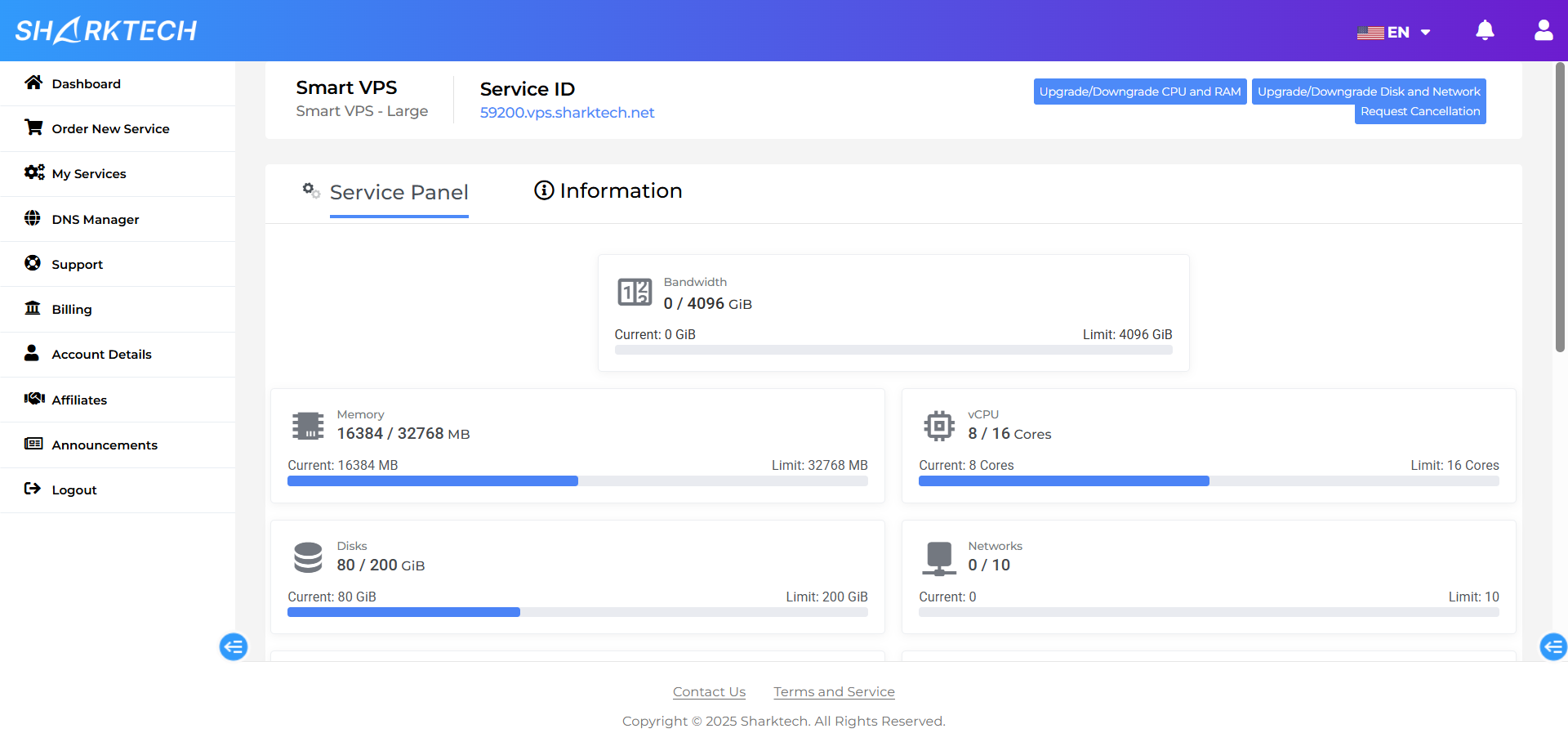Click '80 / 200 GiB' disks value

tap(381, 565)
